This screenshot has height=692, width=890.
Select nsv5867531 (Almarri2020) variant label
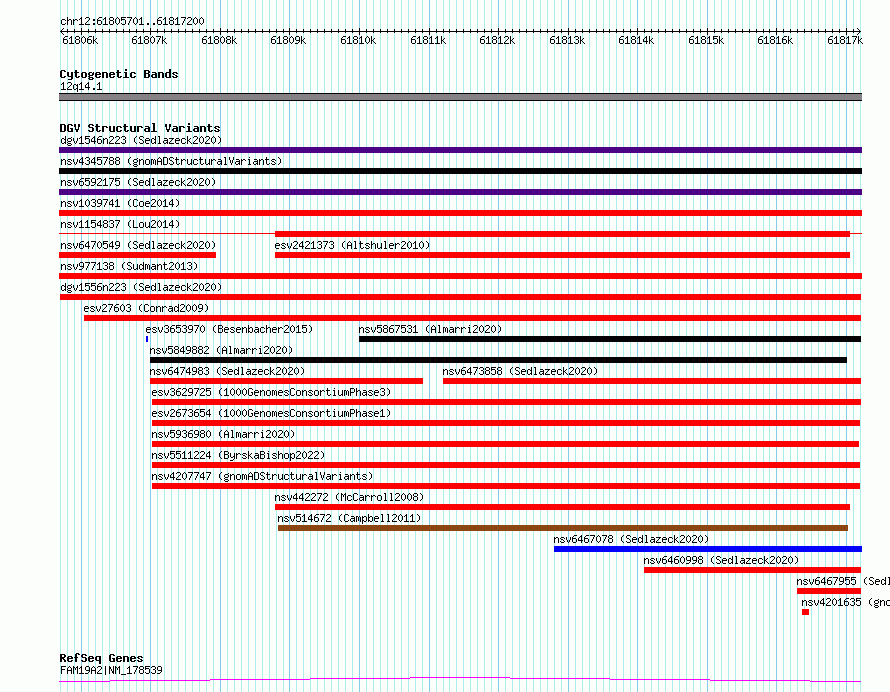(x=430, y=329)
